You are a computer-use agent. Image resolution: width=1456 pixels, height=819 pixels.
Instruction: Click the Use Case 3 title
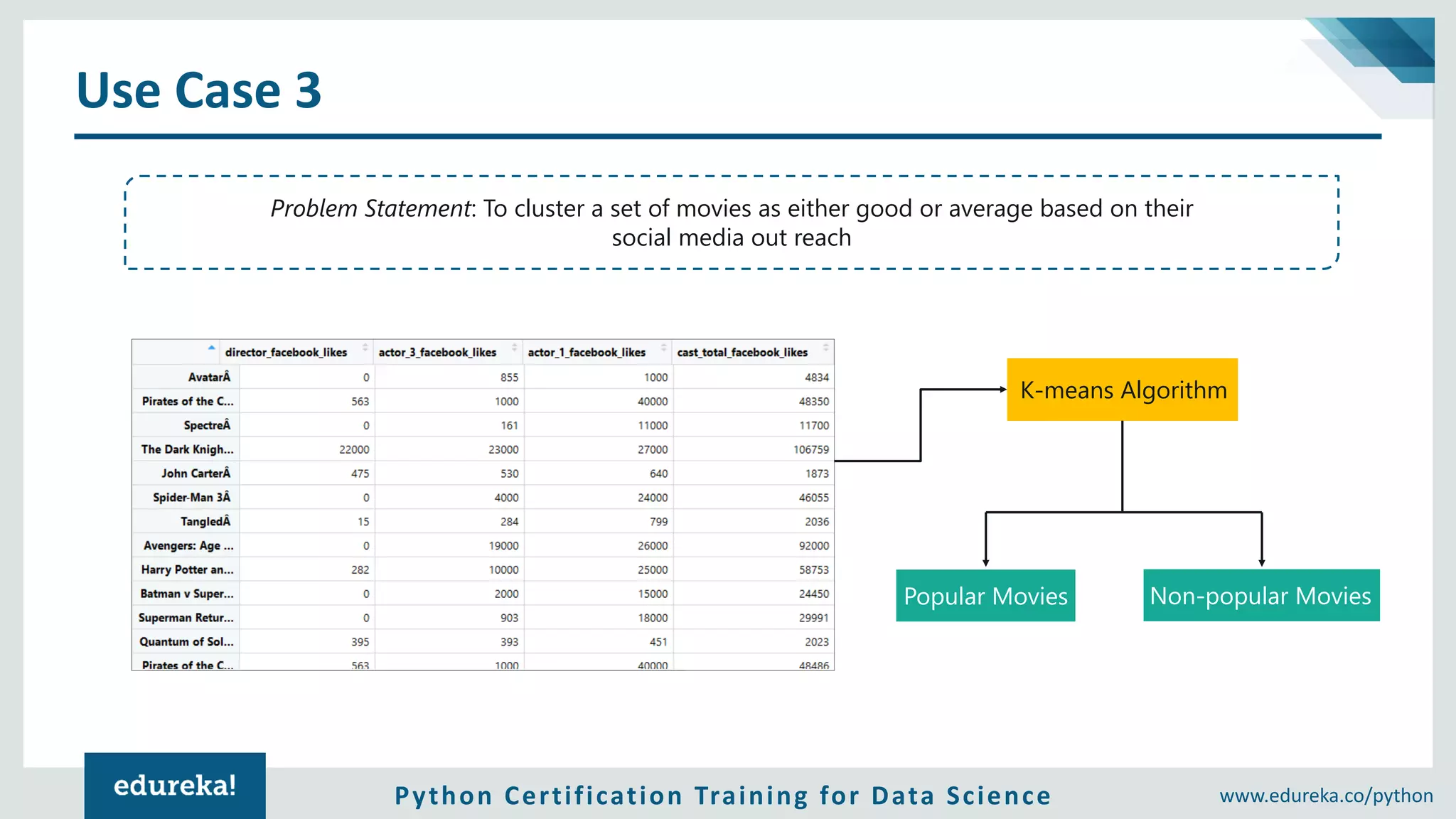[x=199, y=90]
